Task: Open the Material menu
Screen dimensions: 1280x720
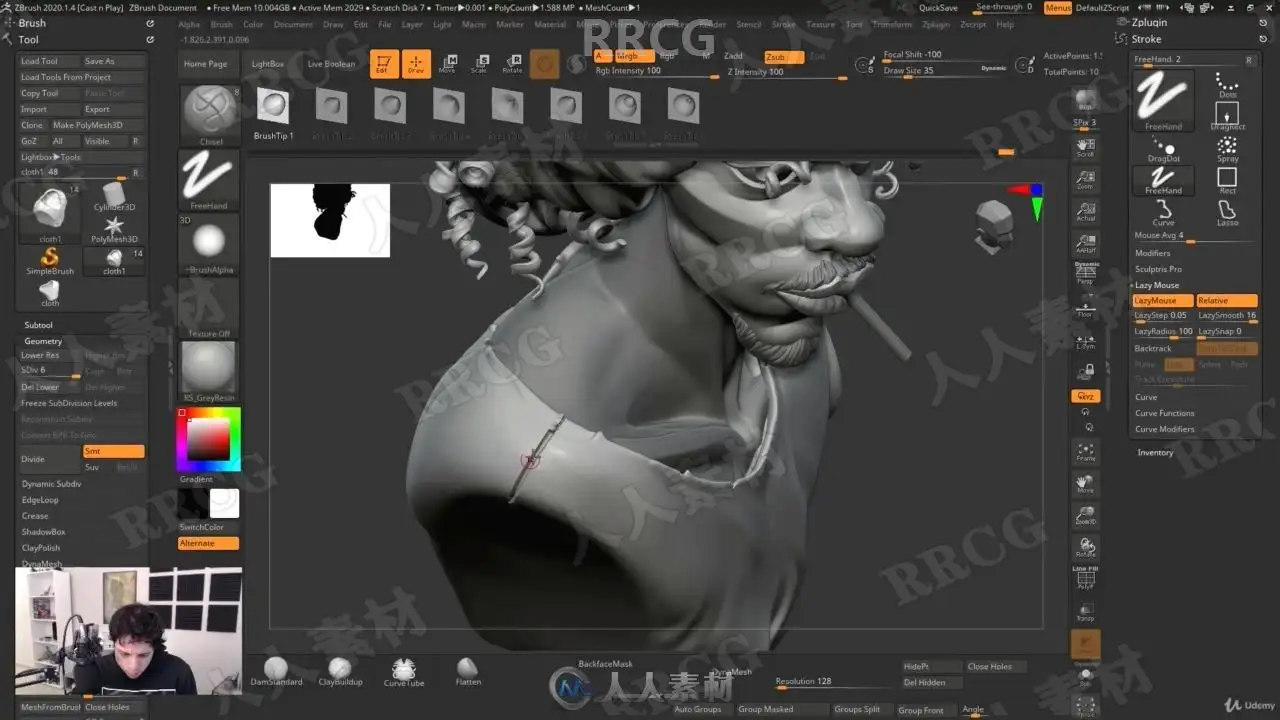Action: point(550,24)
